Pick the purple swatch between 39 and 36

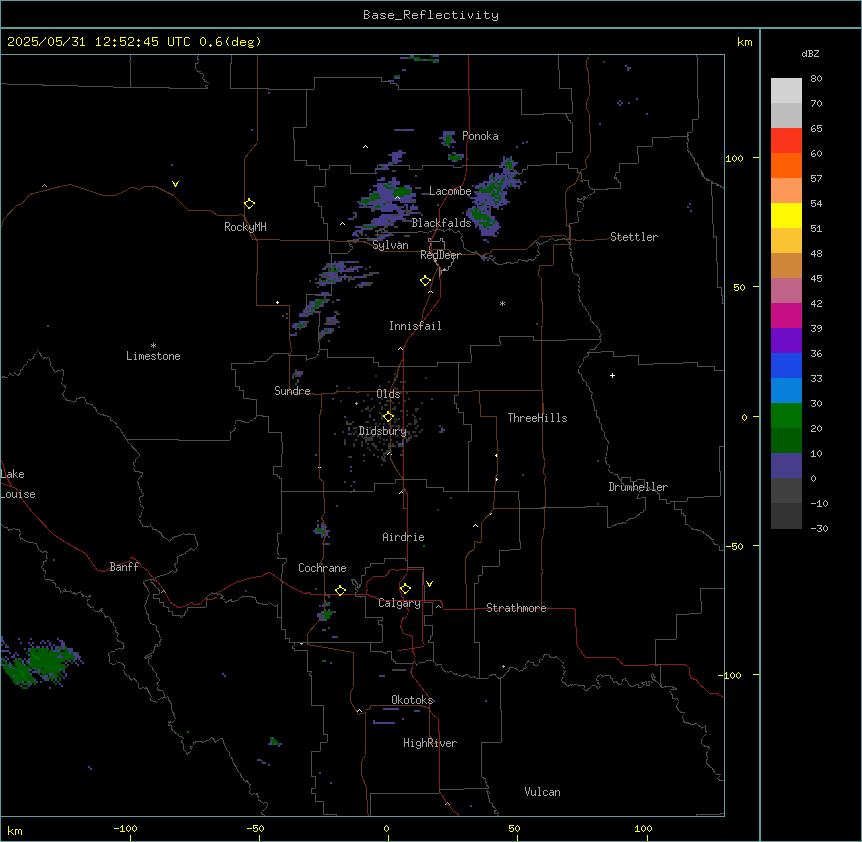tap(786, 341)
